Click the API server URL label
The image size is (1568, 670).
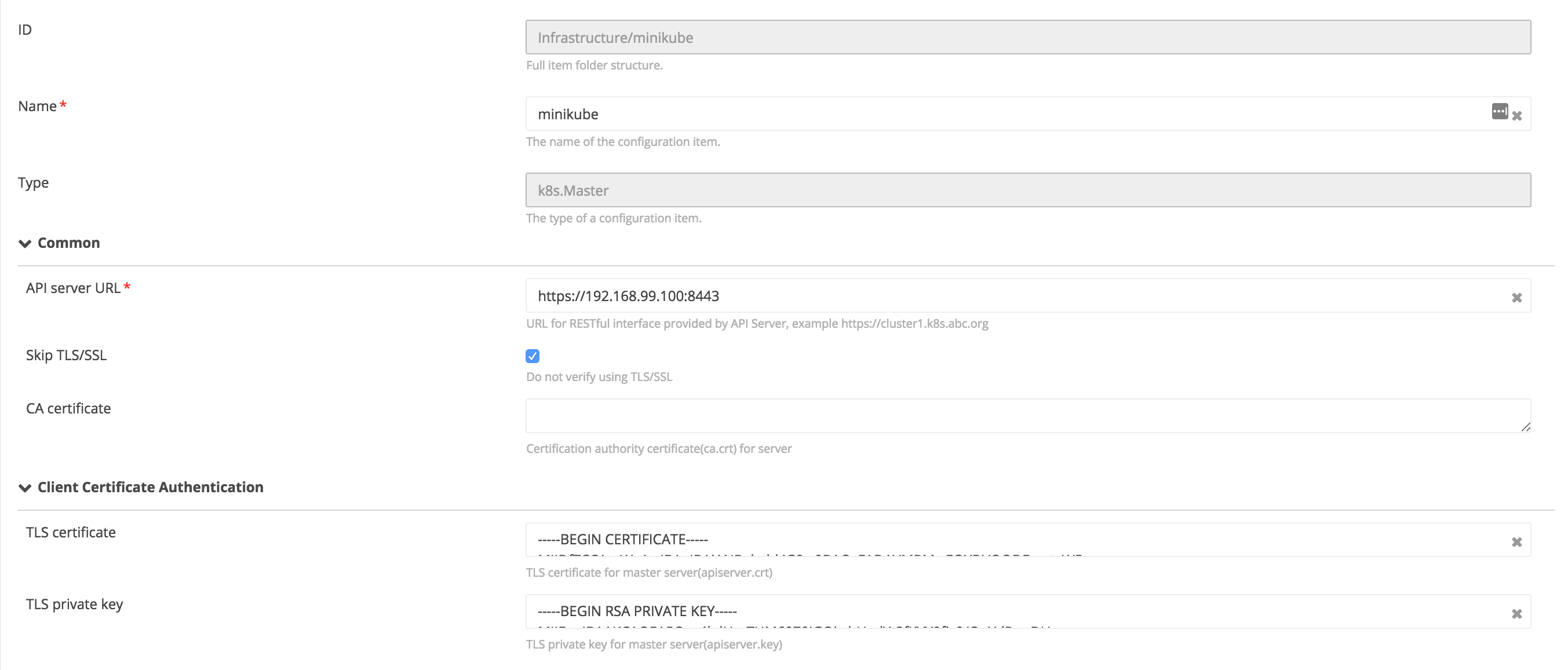point(73,288)
